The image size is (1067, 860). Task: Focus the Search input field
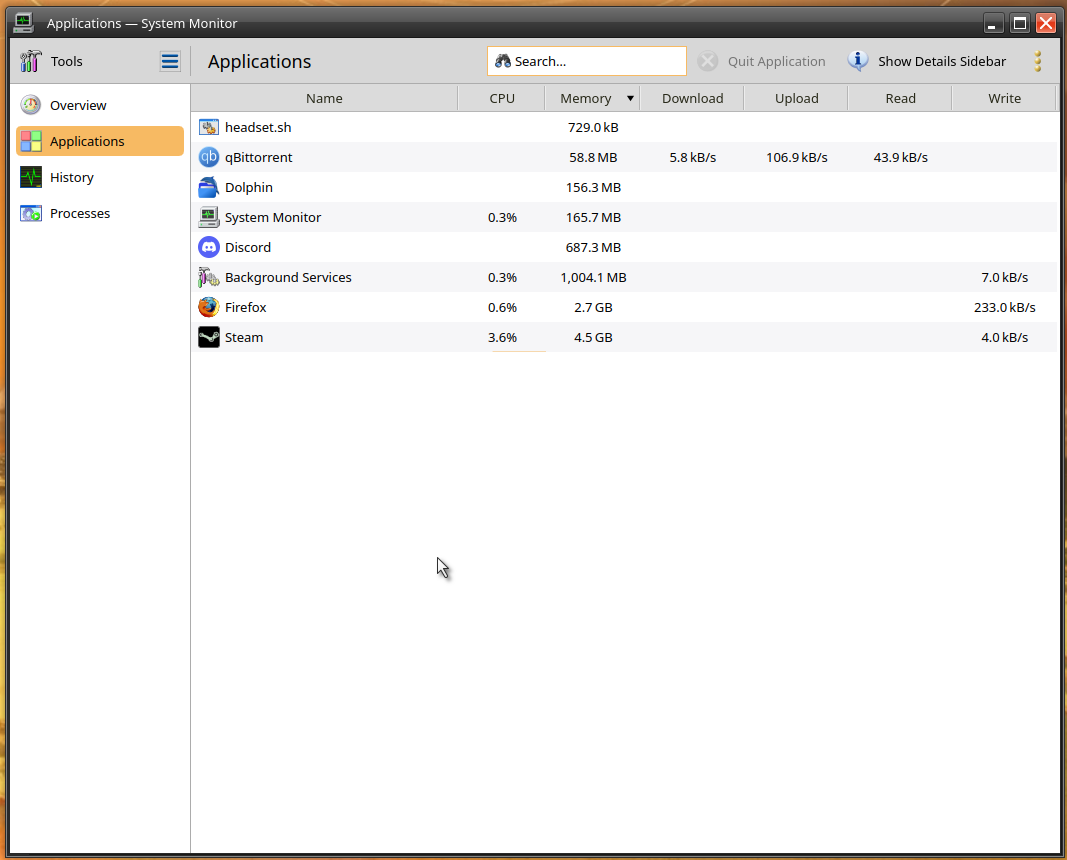[587, 61]
